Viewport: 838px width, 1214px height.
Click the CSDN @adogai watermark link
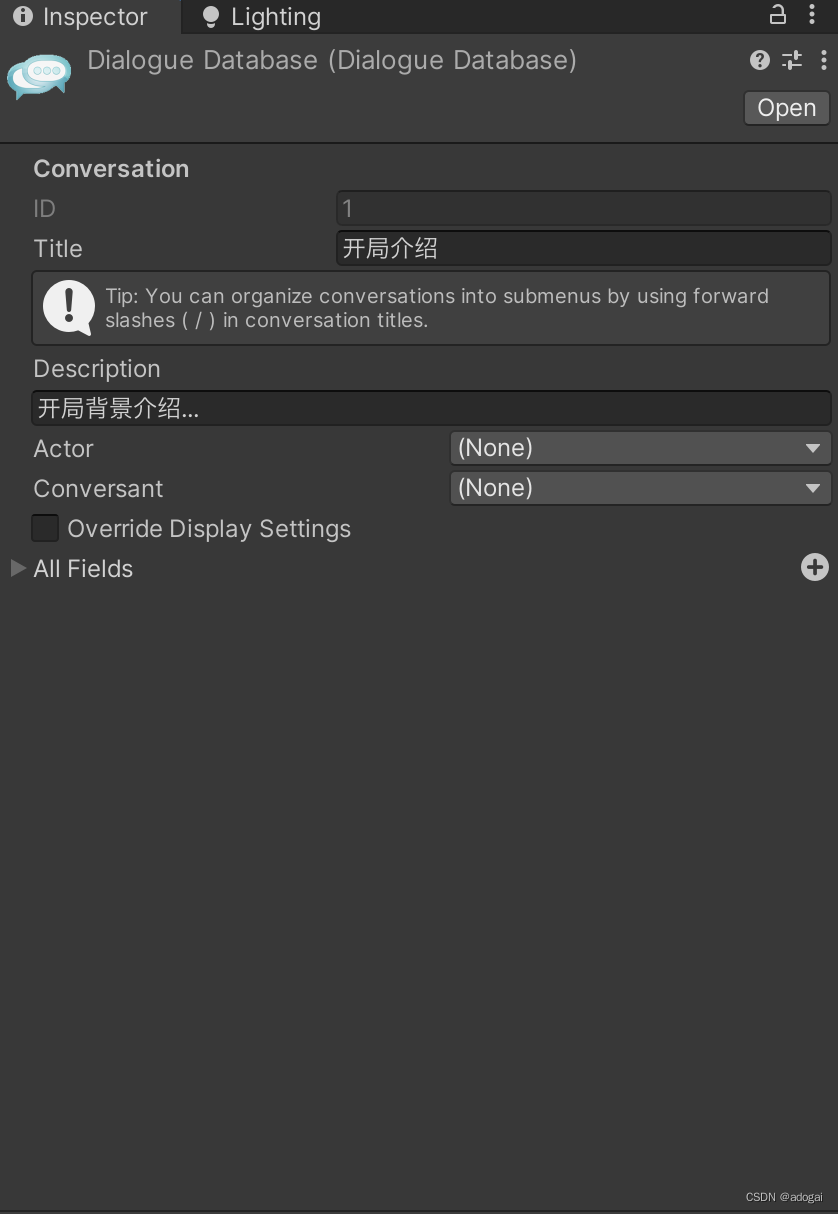783,1196
